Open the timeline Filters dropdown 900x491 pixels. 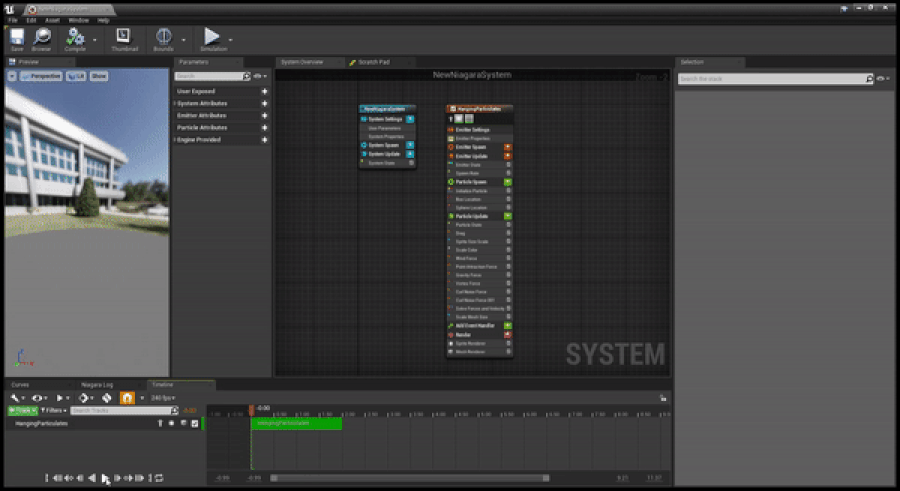(53, 410)
